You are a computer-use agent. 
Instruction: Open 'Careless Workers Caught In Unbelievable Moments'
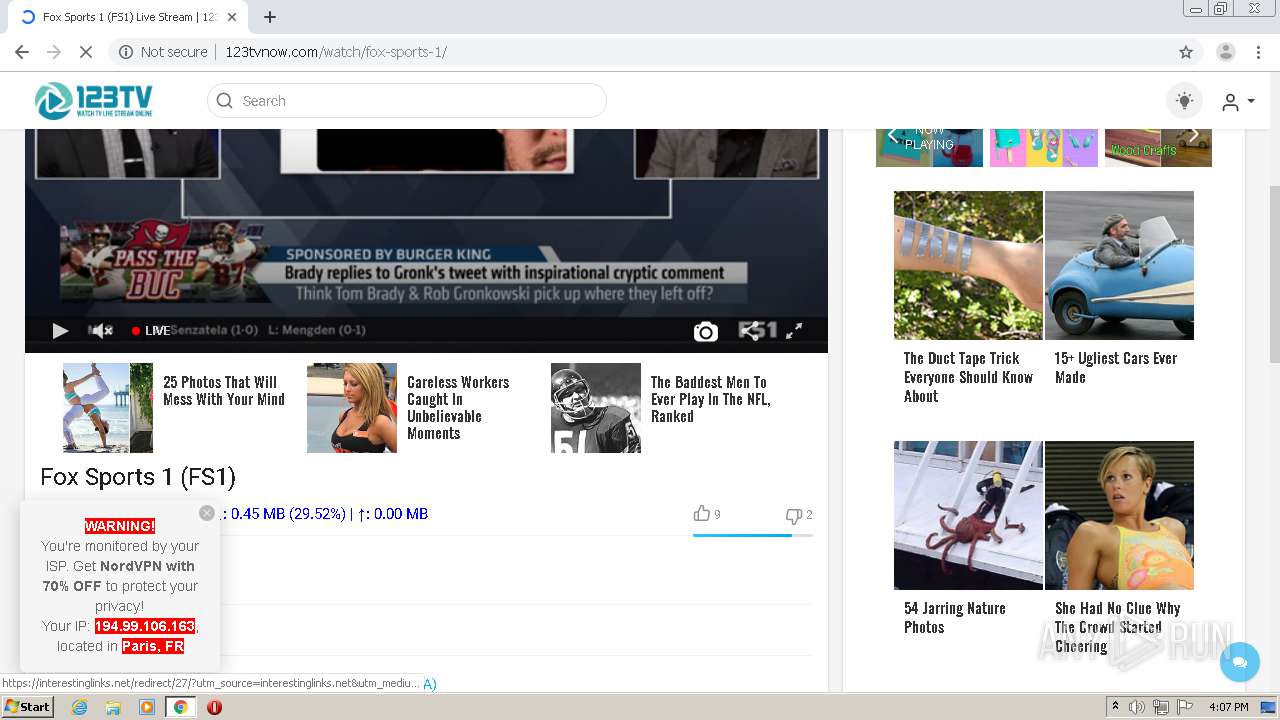point(458,408)
